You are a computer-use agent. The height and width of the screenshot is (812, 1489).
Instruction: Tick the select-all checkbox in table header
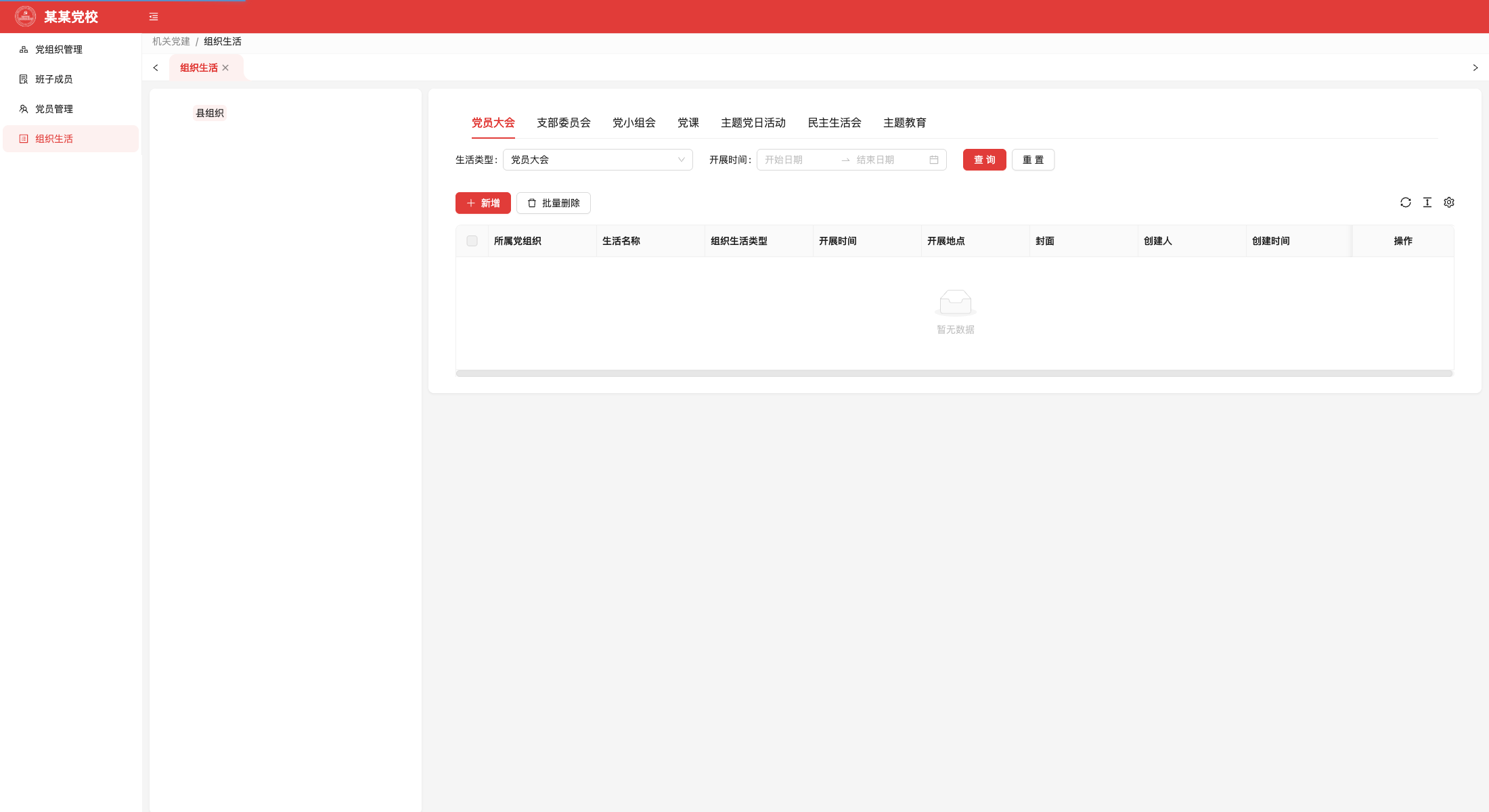point(472,241)
